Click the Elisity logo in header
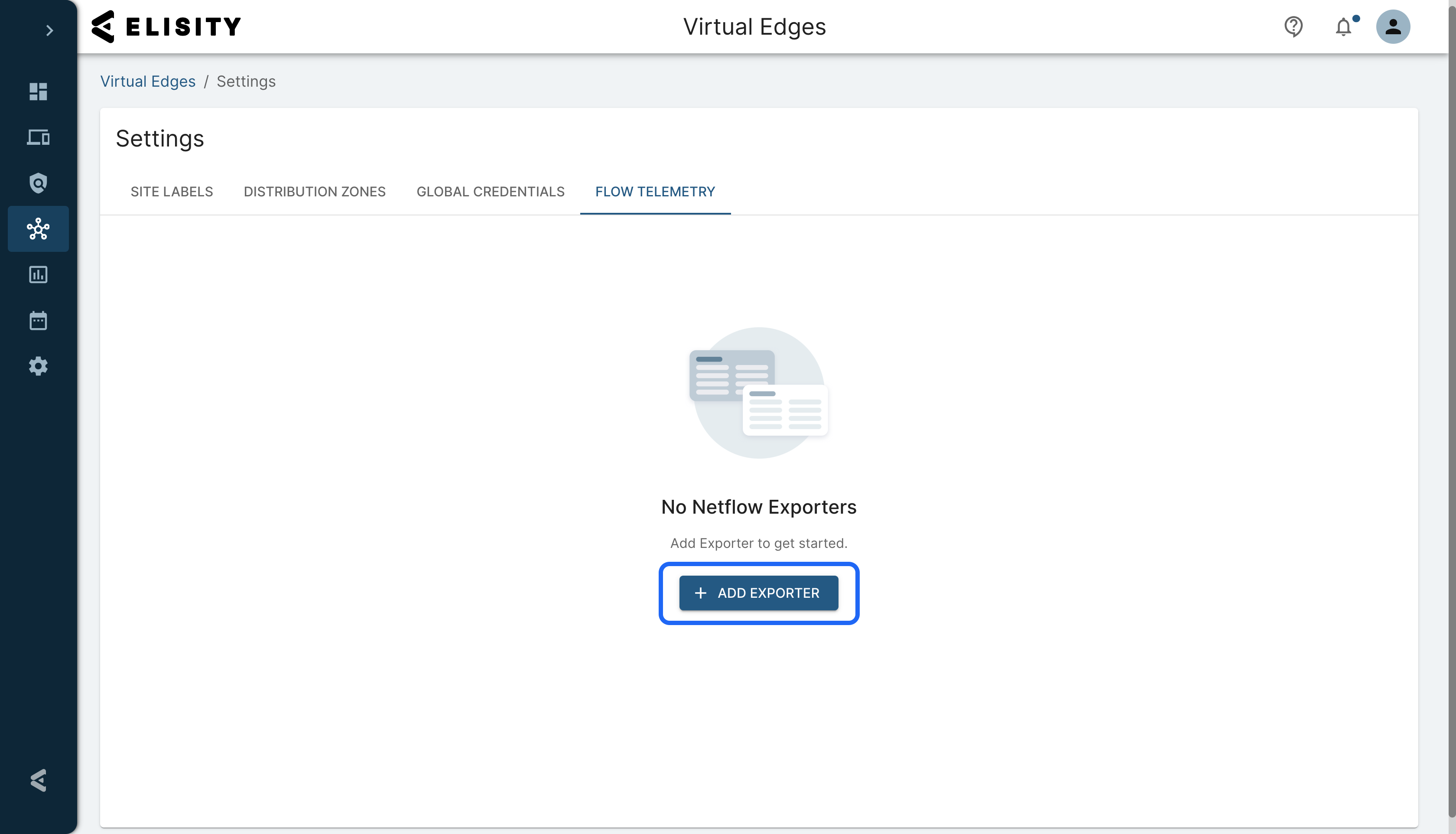 [x=166, y=26]
